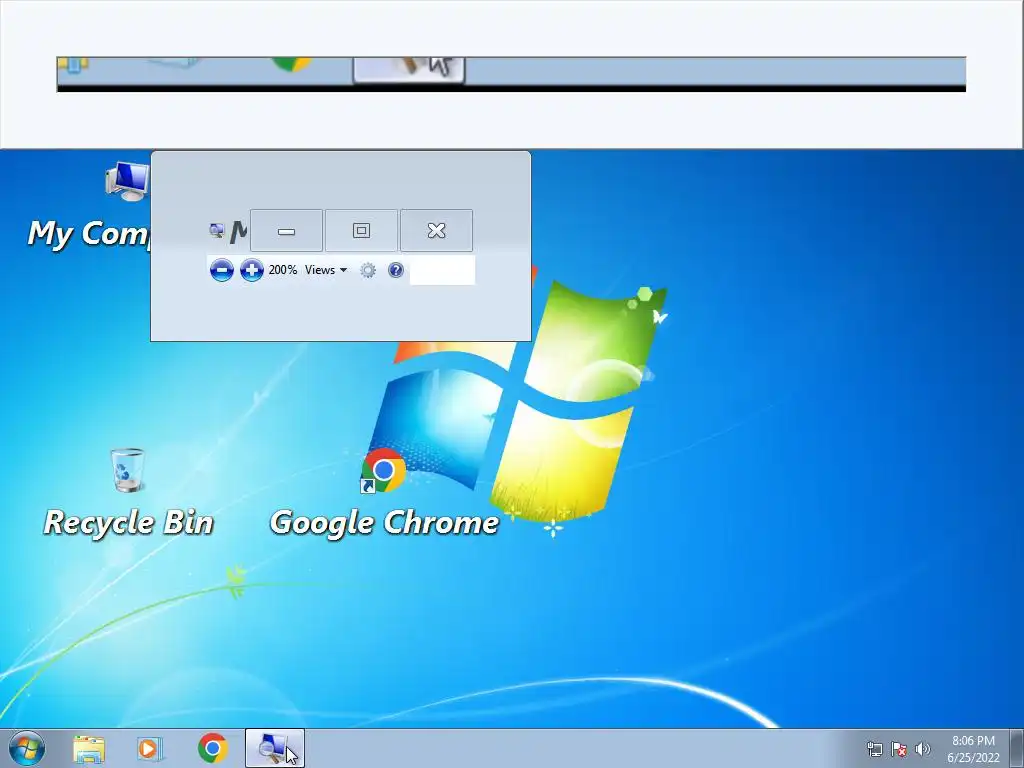Select the Google Chrome desktop shortcut
Image resolution: width=1024 pixels, height=768 pixels.
(384, 470)
